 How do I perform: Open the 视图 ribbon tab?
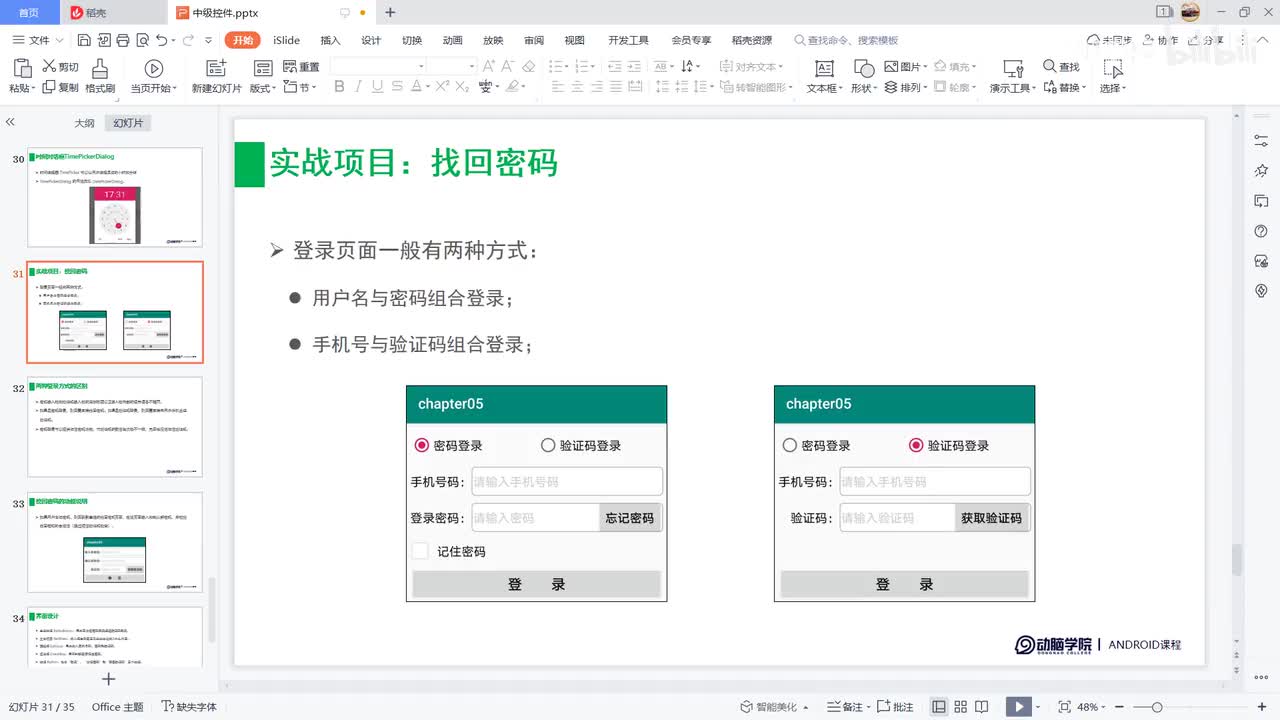pos(574,40)
